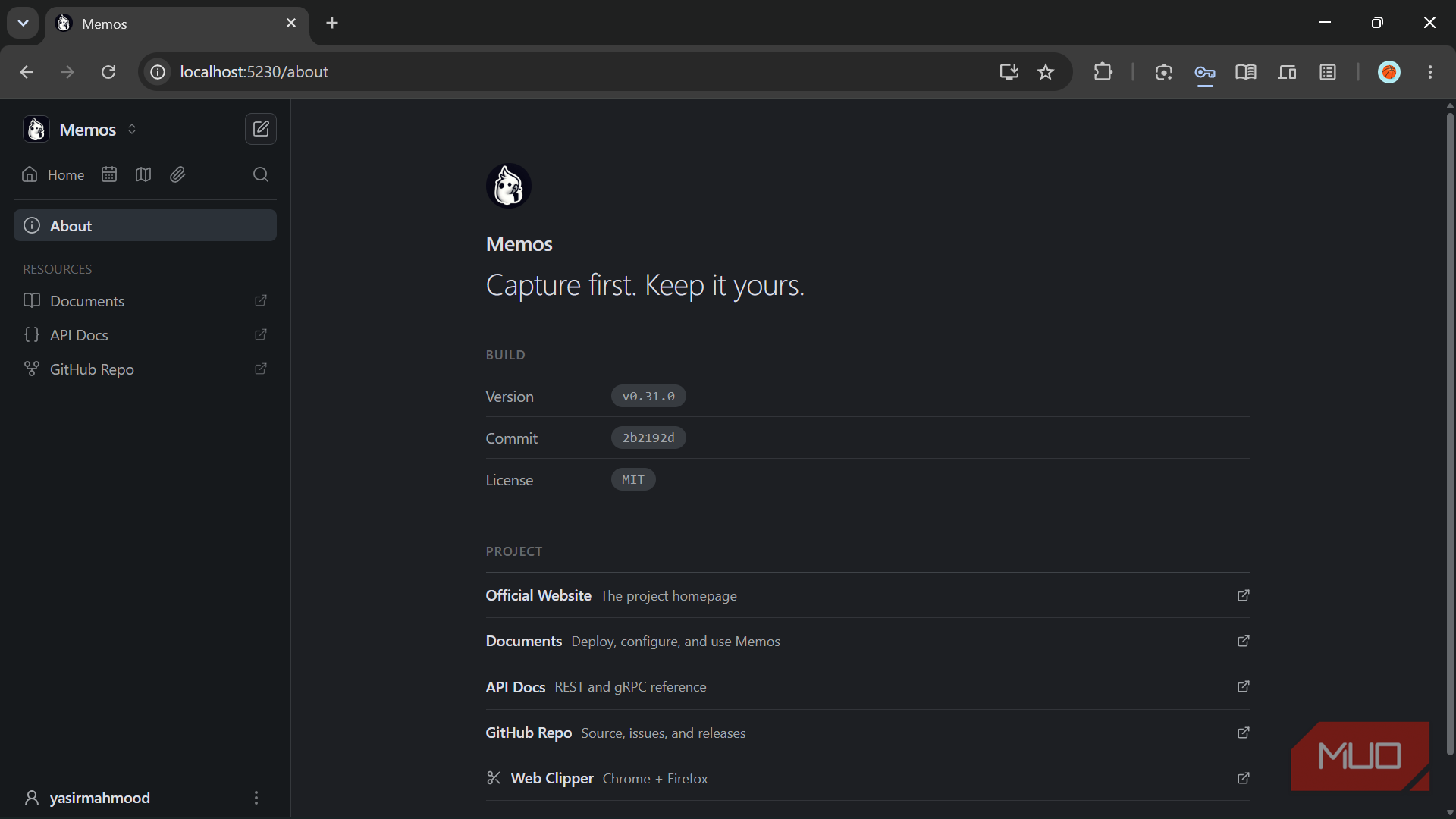Expand the Memos workspace switcher chevrons
This screenshot has width=1456, height=819.
[x=132, y=129]
